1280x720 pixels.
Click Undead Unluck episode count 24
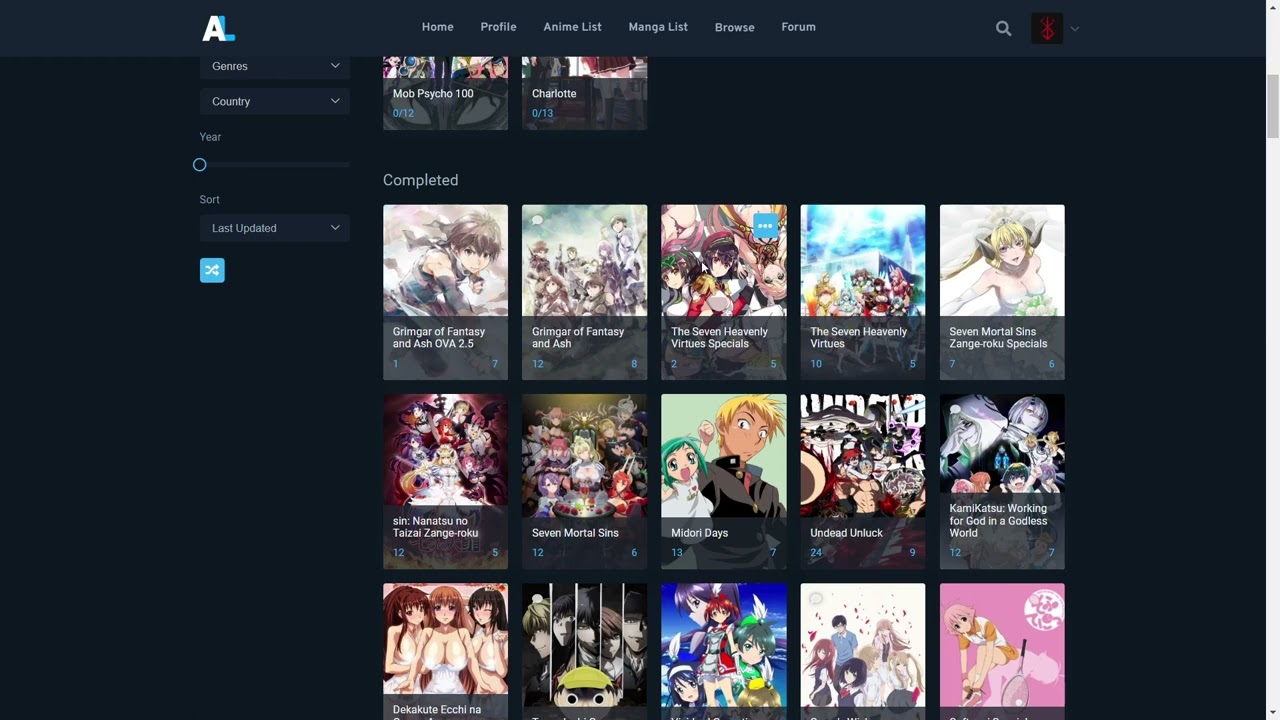[x=816, y=553]
